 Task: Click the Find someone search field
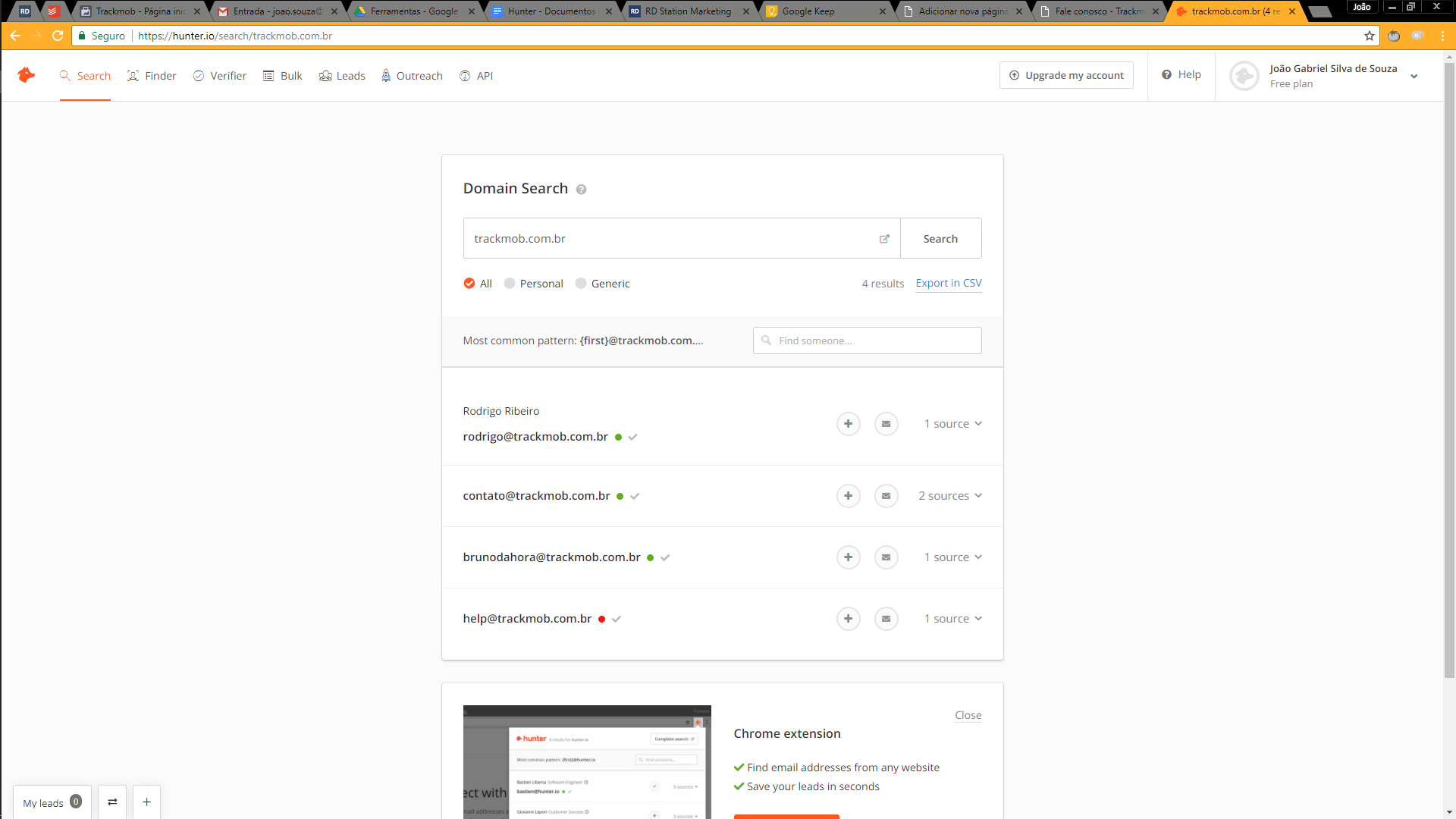tap(867, 340)
